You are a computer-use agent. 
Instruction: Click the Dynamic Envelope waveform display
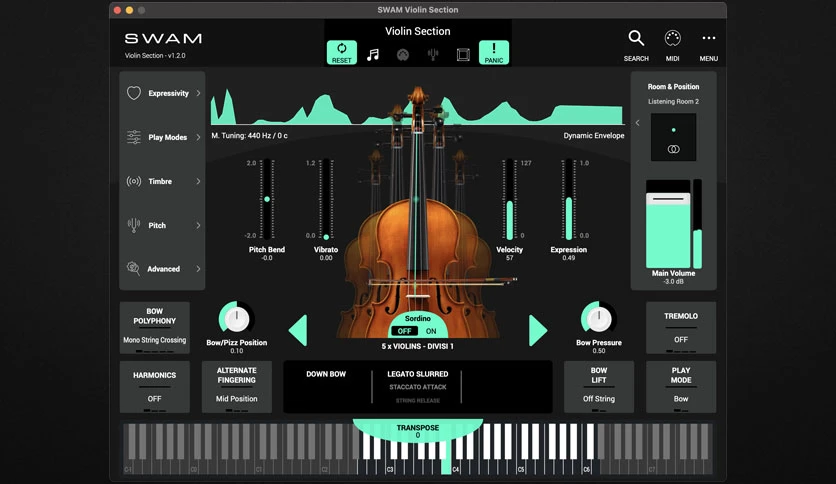click(417, 107)
